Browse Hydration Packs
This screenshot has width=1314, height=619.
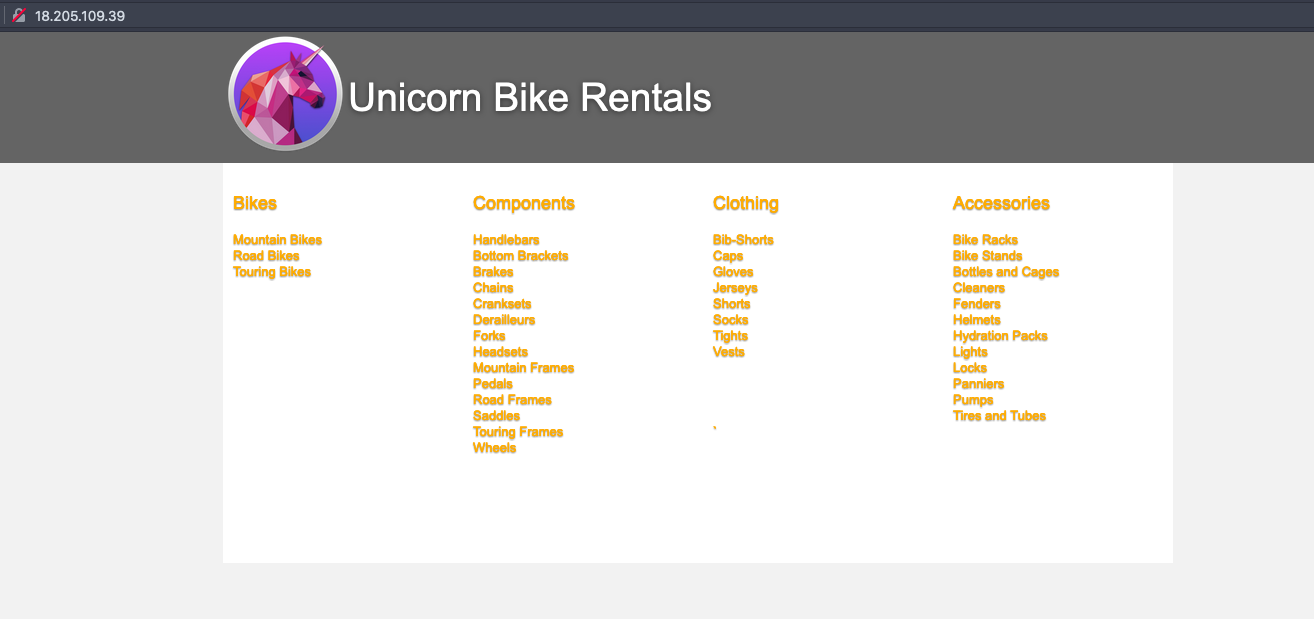click(1000, 336)
